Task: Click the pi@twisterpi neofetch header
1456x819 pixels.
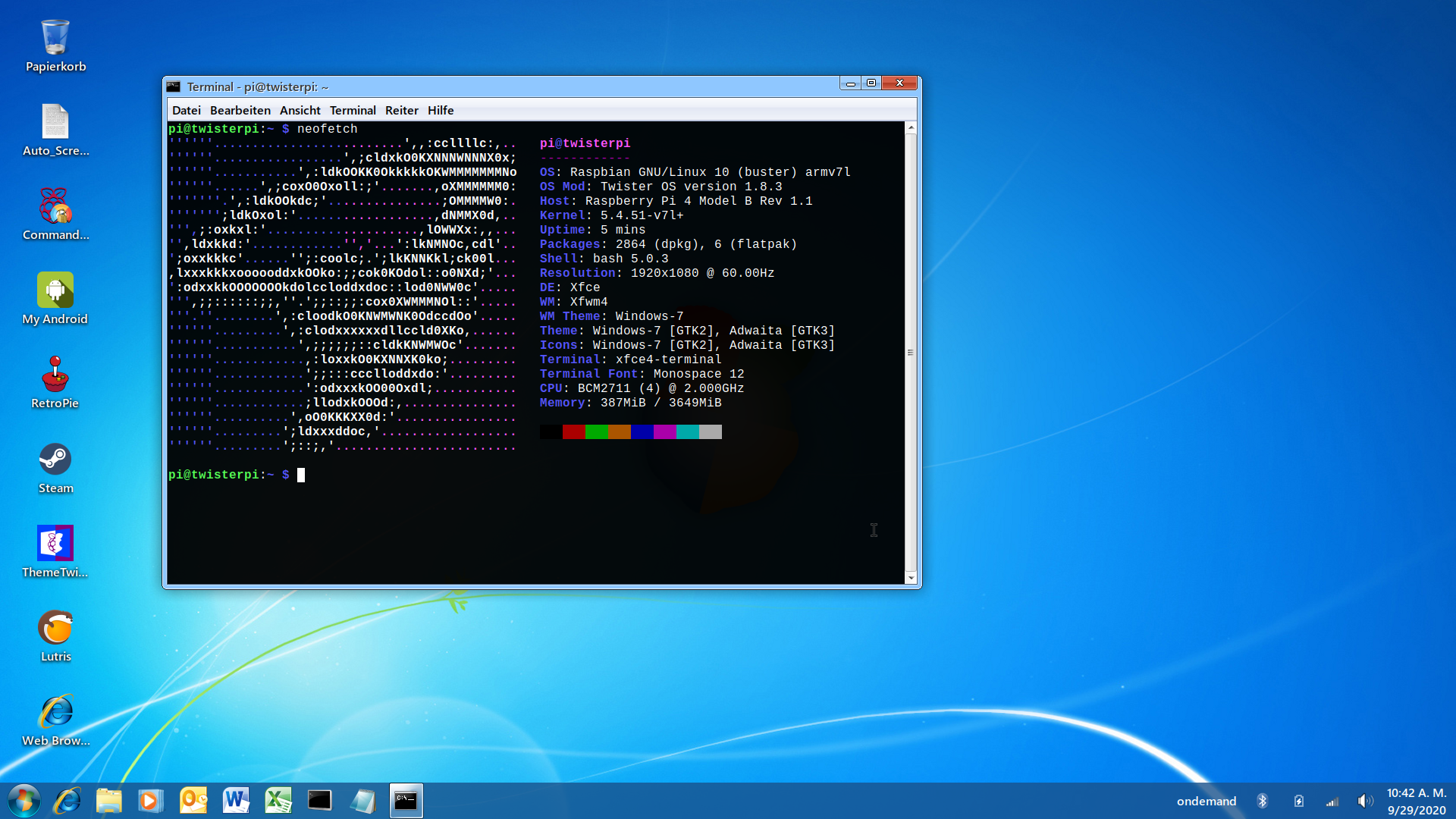Action: pos(585,143)
